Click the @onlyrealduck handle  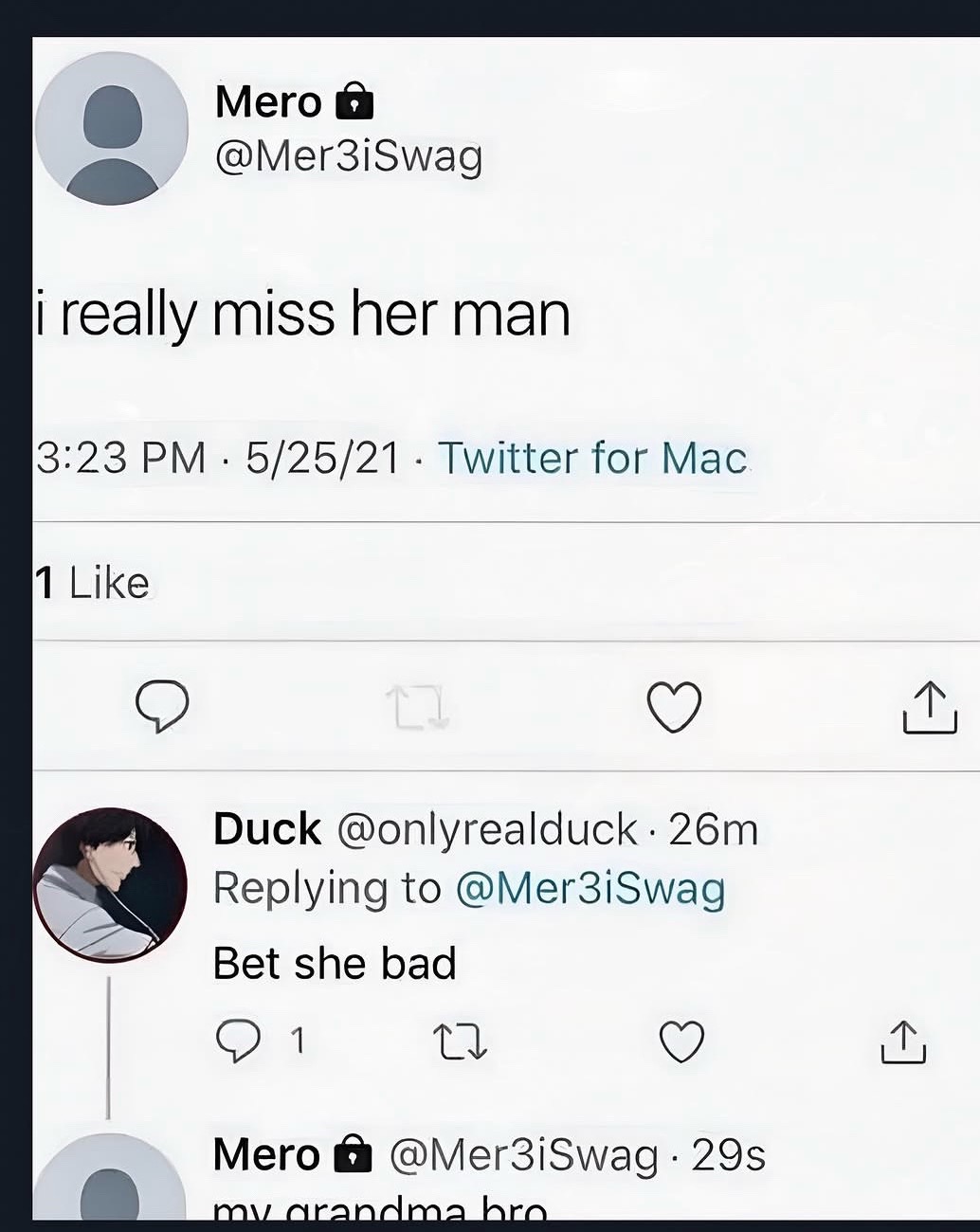pos(487,830)
